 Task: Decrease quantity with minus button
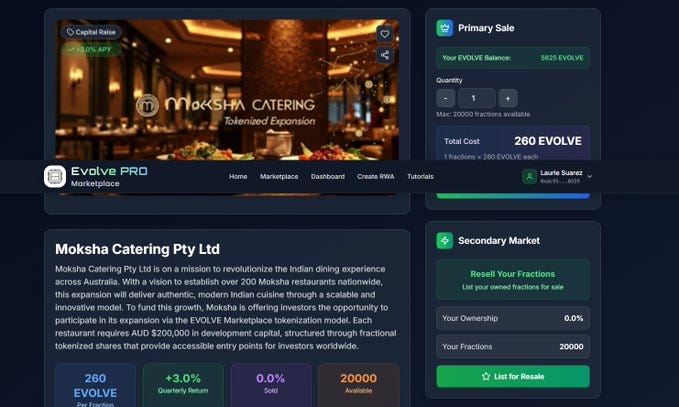point(445,98)
